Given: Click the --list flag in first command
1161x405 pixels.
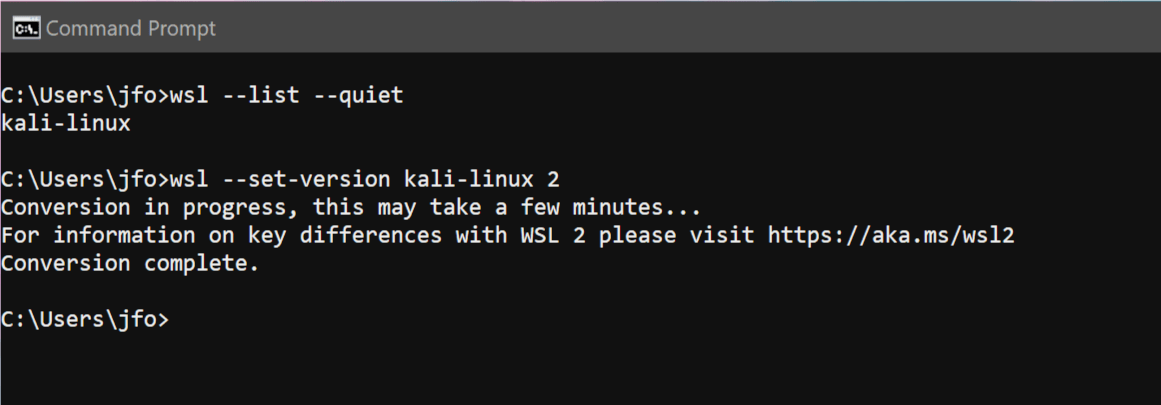Looking at the screenshot, I should pyautogui.click(x=261, y=96).
